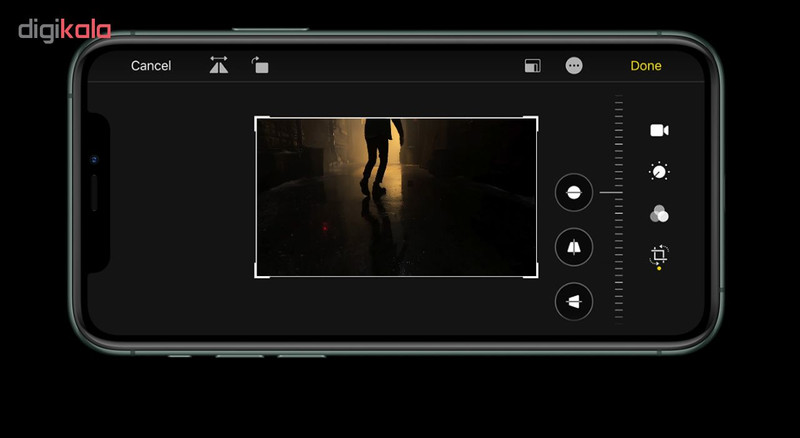Flip the video horizontally

coord(219,66)
